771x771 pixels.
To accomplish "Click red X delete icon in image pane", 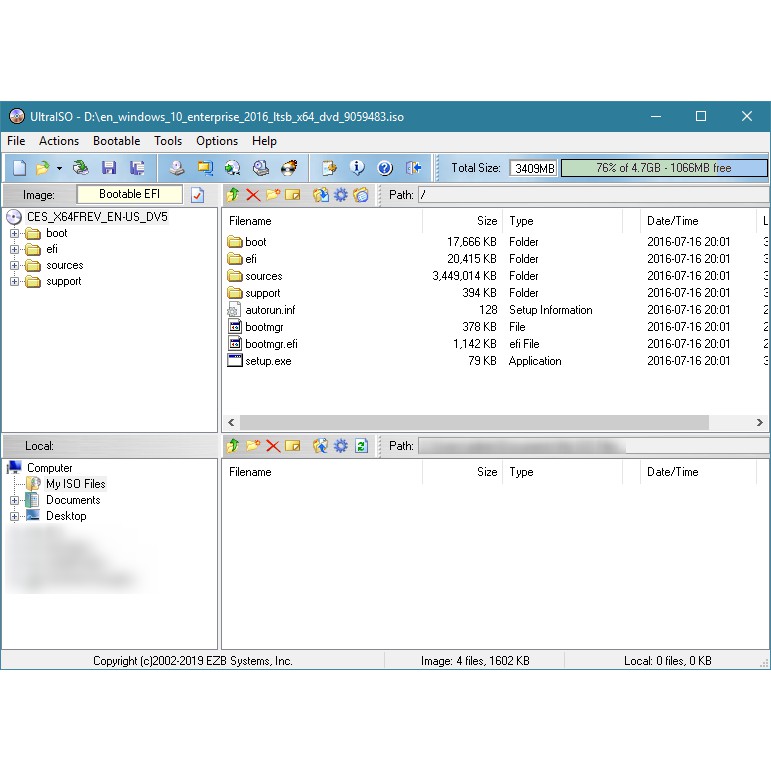I will 253,195.
